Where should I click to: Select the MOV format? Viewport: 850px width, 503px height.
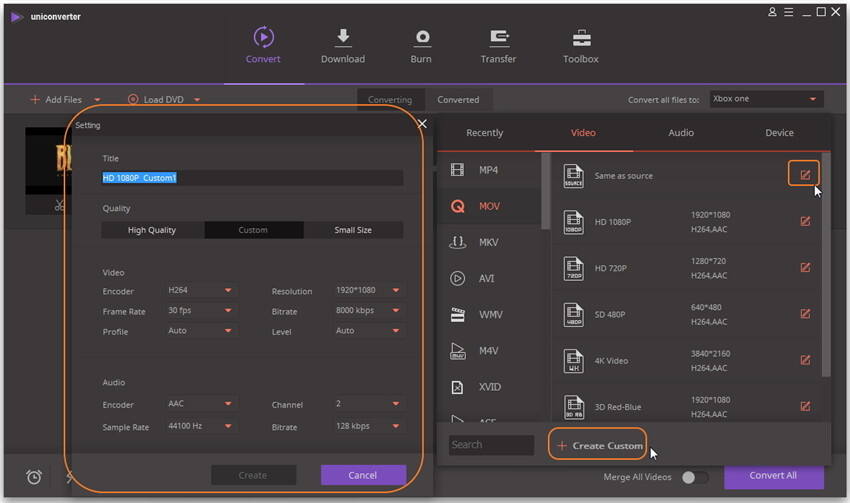[490, 207]
